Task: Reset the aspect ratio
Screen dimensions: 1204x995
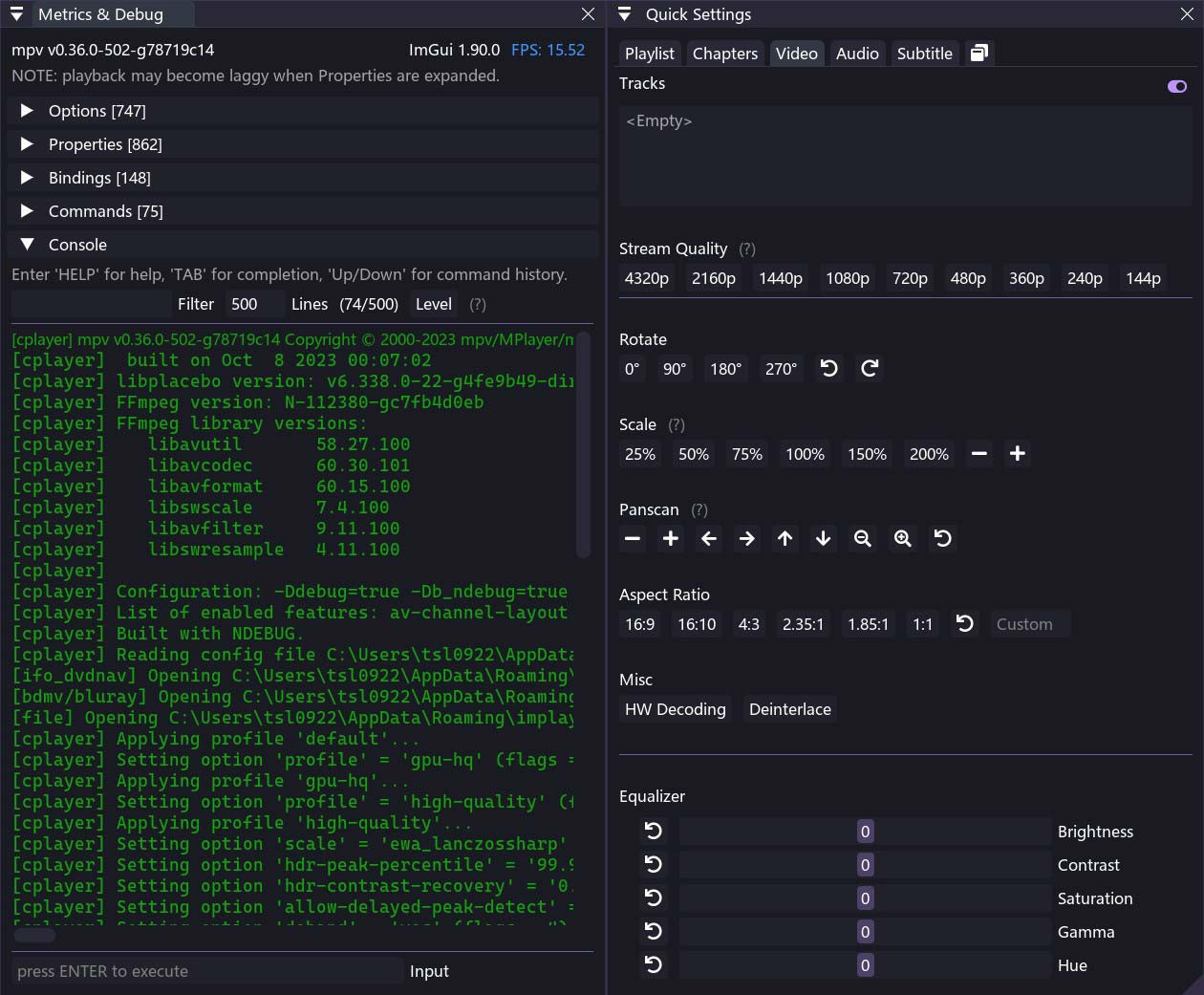Action: coord(964,624)
